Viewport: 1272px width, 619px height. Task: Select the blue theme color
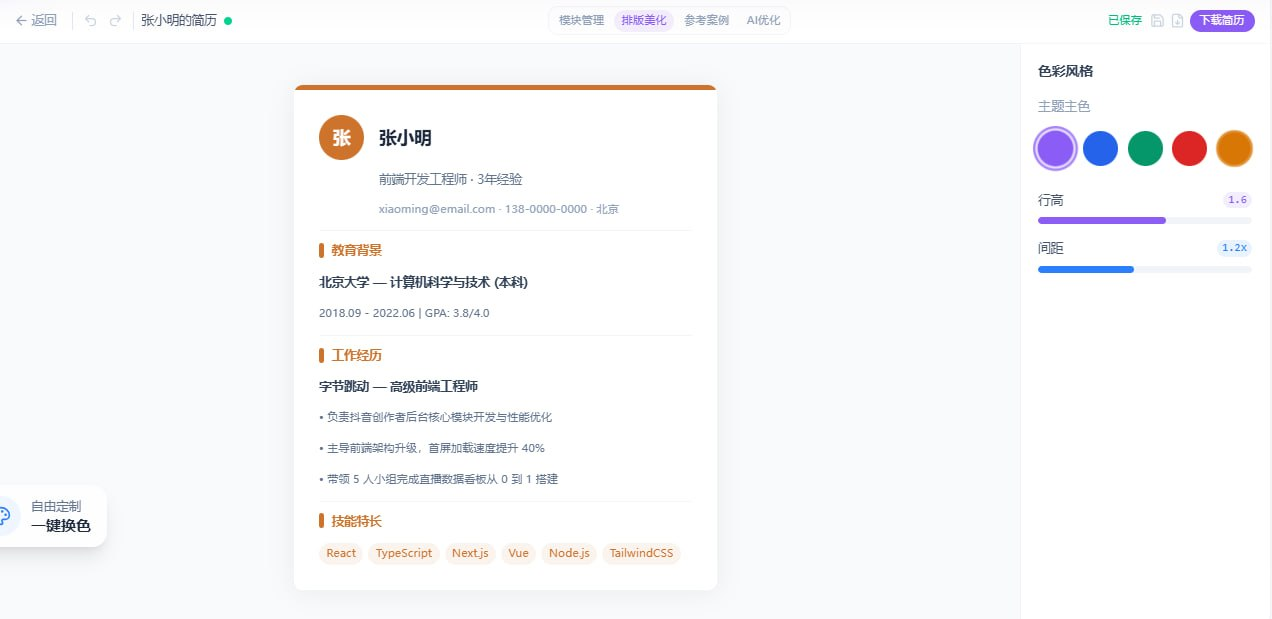click(x=1100, y=149)
